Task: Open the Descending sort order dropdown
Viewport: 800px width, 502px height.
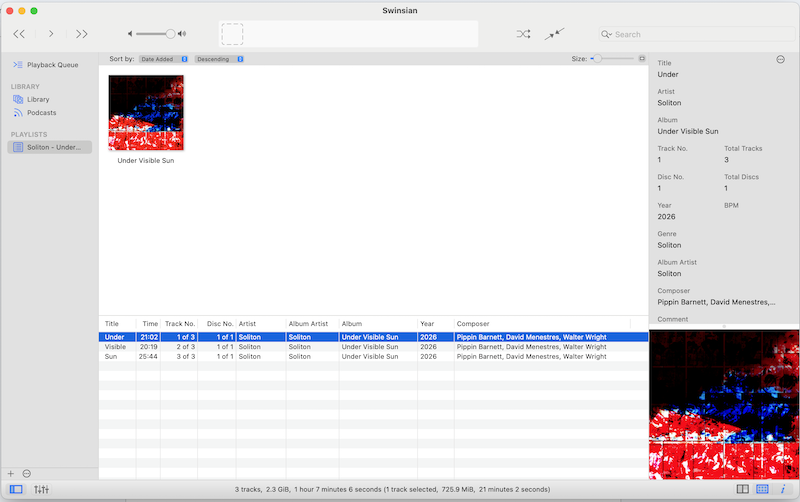Action: [x=219, y=59]
